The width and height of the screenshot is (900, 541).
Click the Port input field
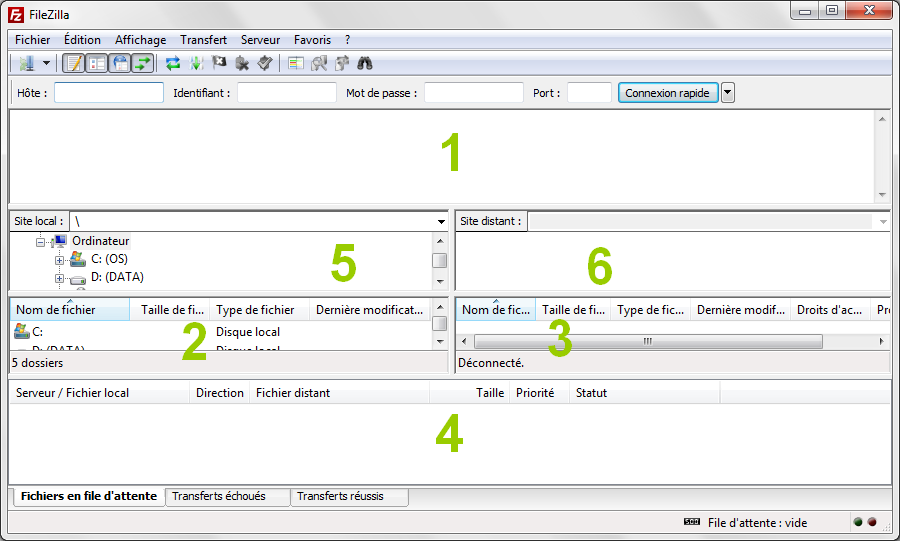(589, 93)
